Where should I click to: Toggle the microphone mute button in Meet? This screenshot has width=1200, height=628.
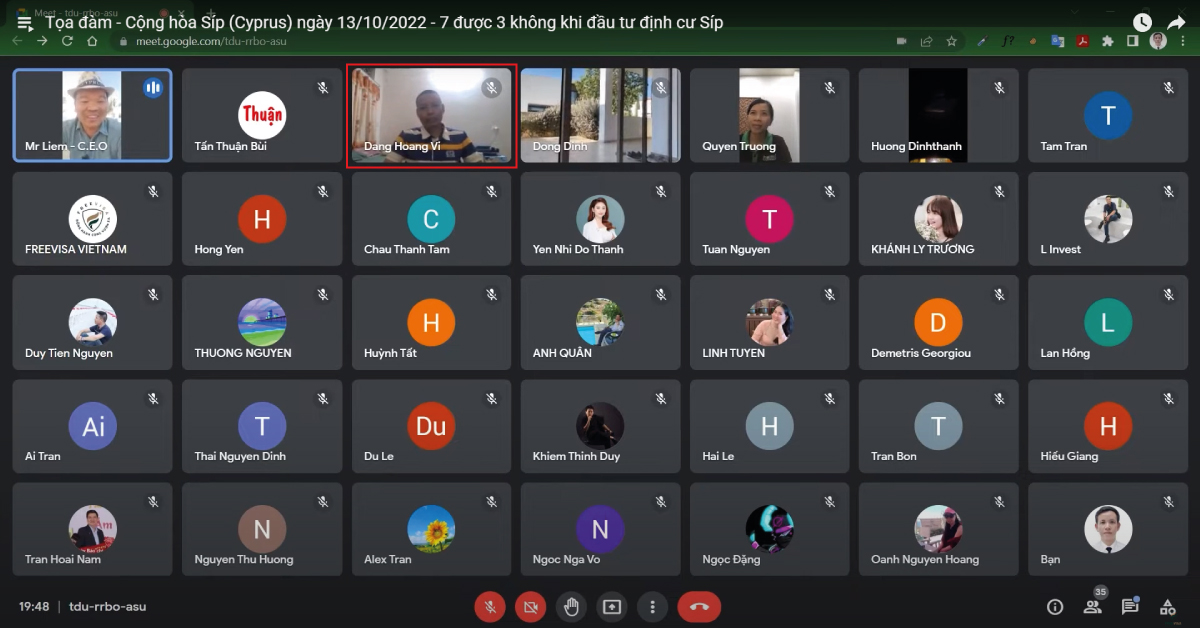click(490, 606)
